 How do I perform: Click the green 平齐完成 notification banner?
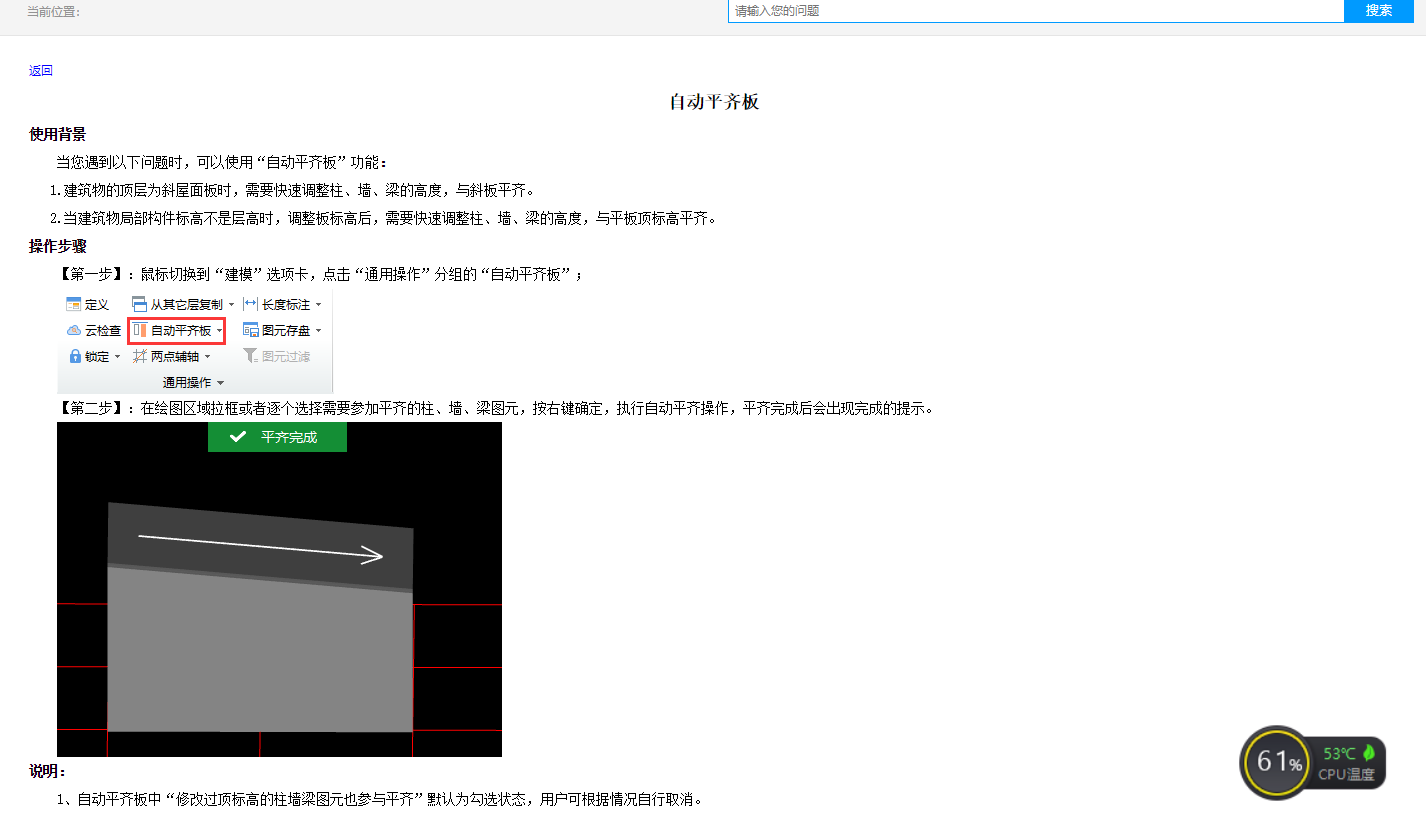point(277,437)
